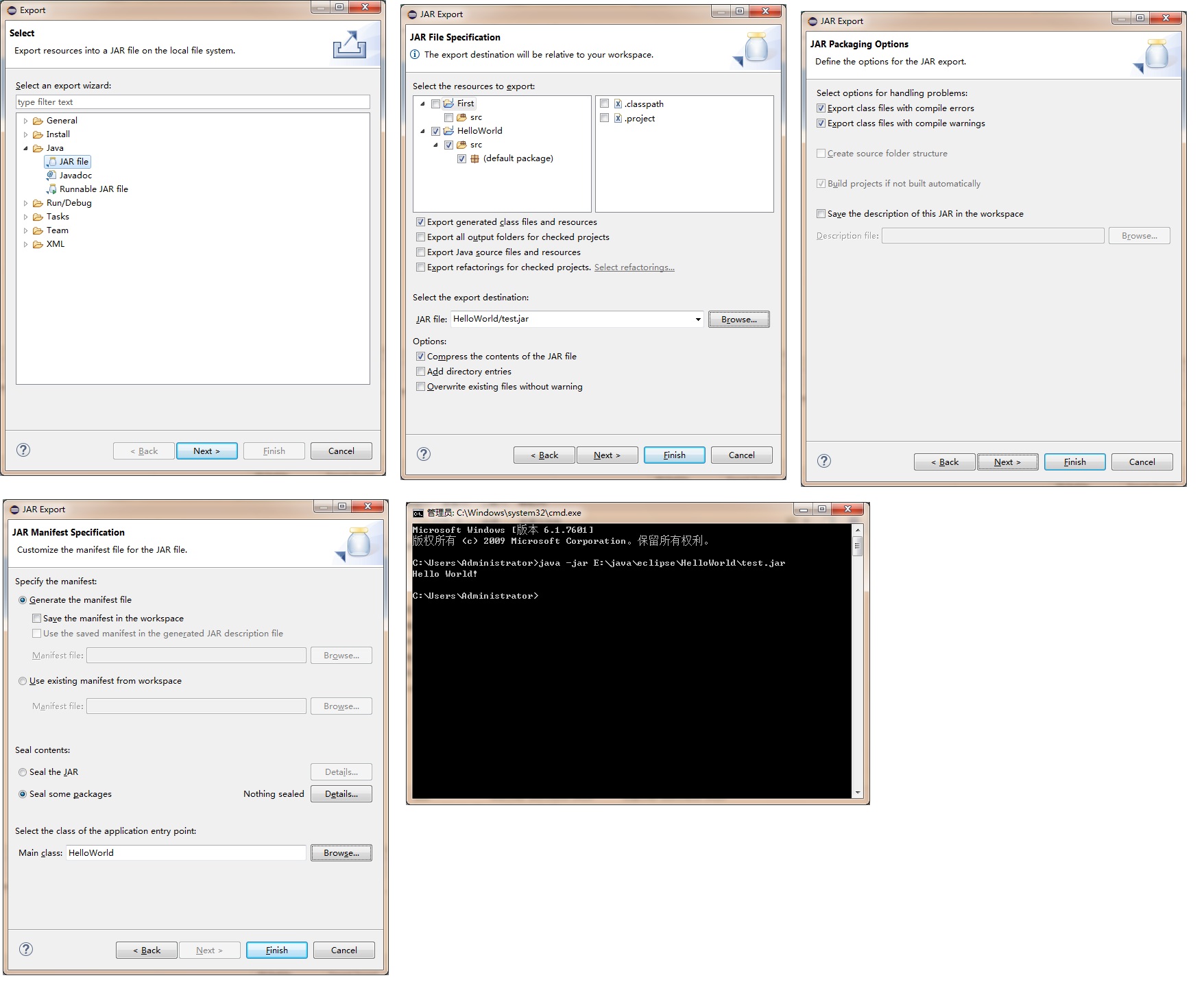Image resolution: width=1204 pixels, height=993 pixels.
Task: Click Cancel in JAR Manifest Specification dialog
Action: click(344, 950)
